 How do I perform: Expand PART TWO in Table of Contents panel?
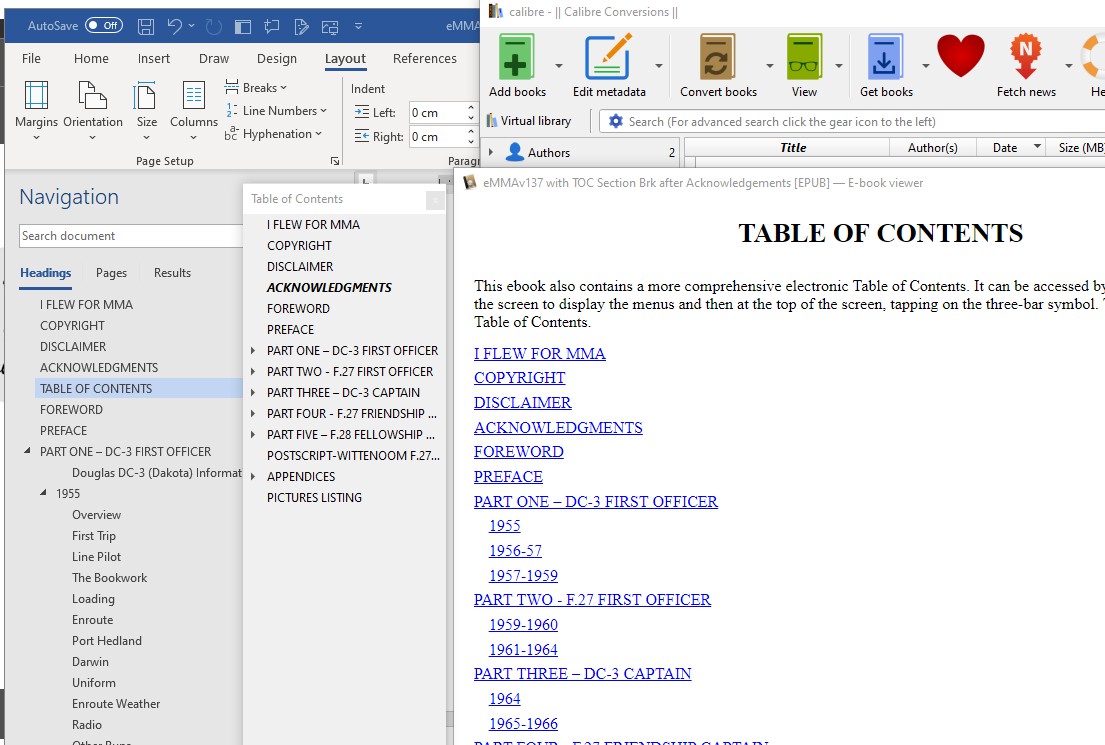(254, 372)
